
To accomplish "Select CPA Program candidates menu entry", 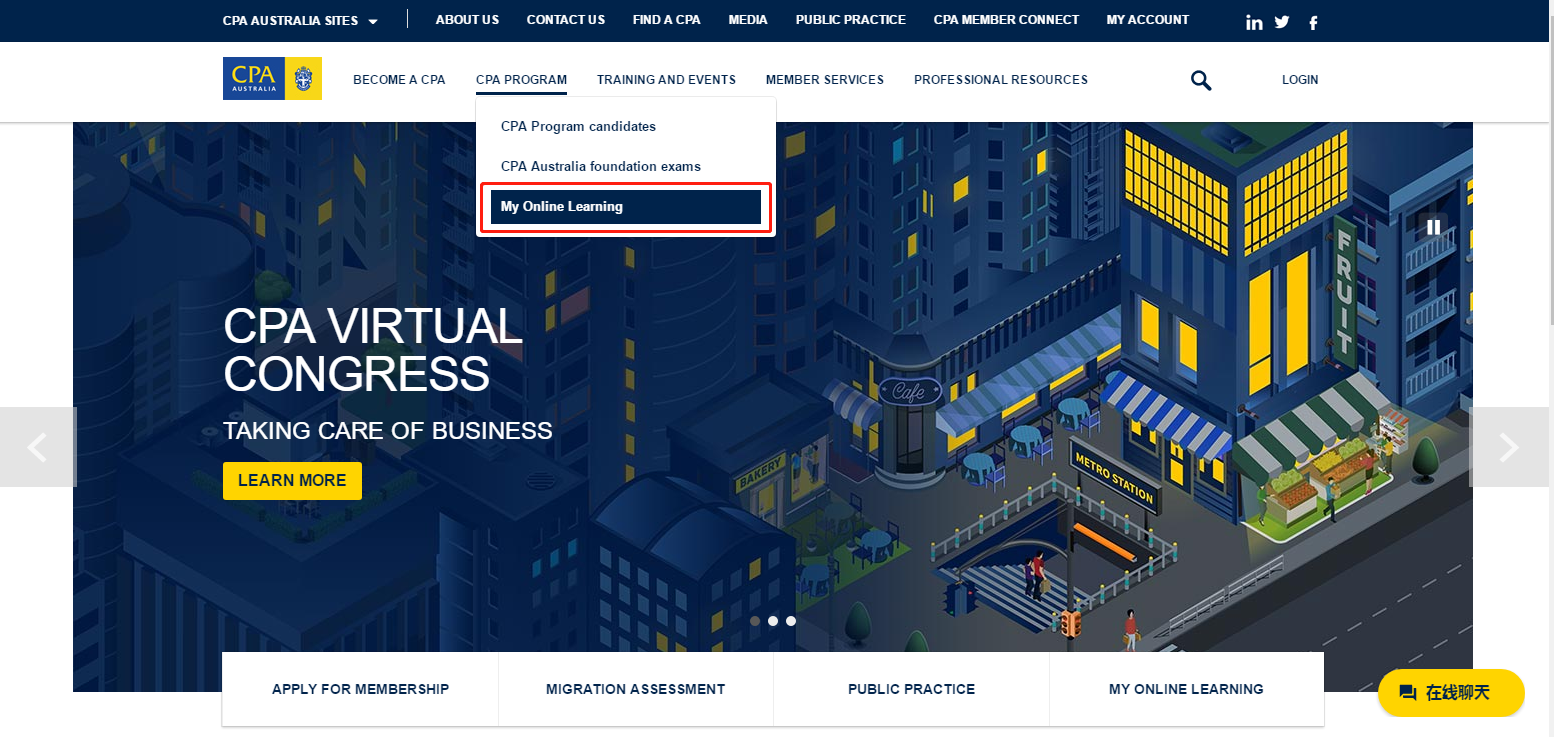I will pos(626,126).
